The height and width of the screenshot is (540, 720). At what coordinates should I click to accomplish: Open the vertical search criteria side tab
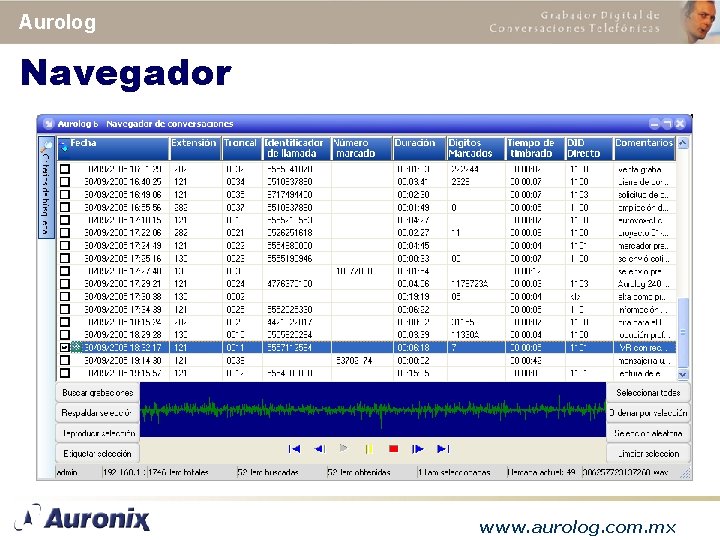pyautogui.click(x=46, y=187)
